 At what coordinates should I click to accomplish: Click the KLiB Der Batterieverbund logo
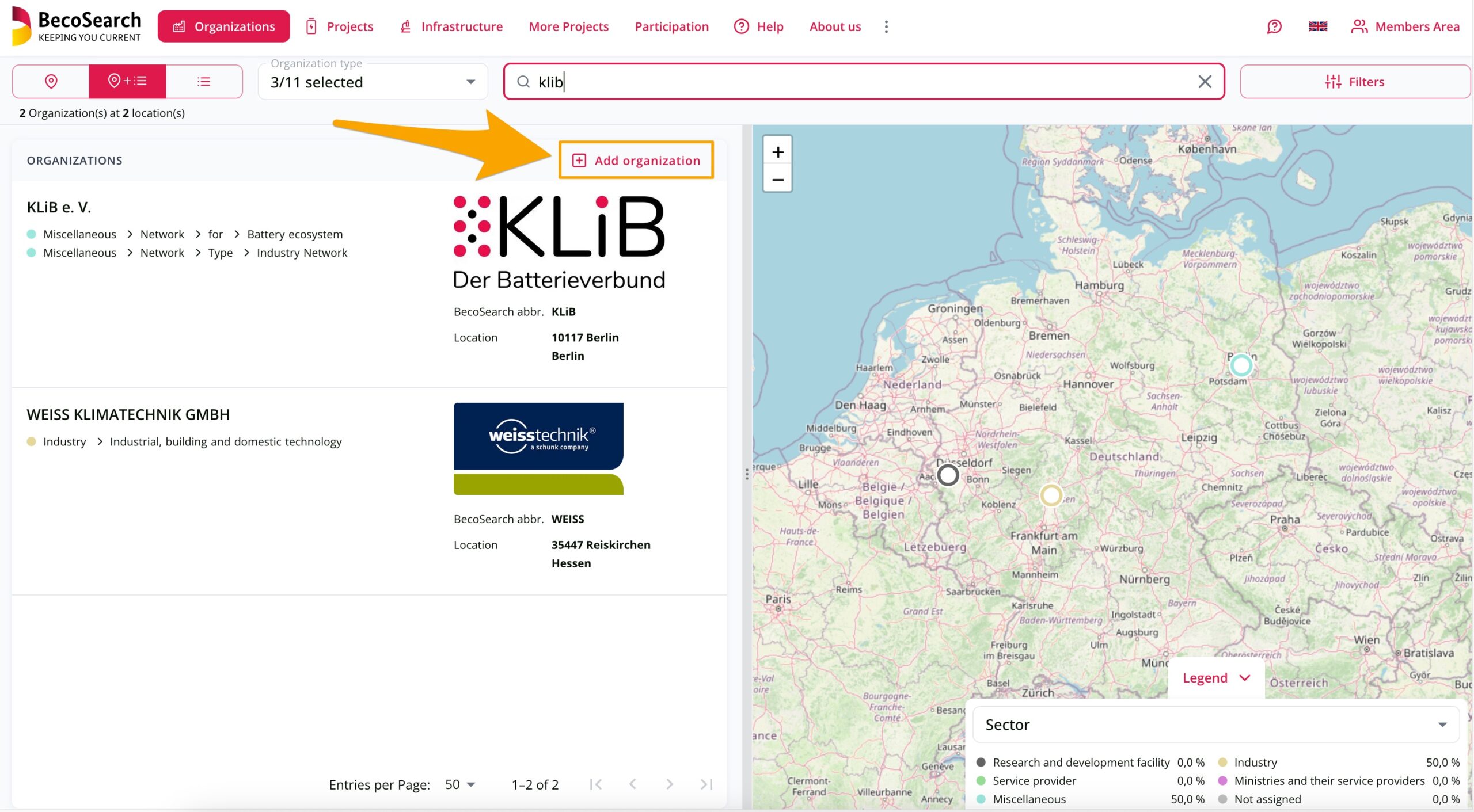tap(559, 242)
